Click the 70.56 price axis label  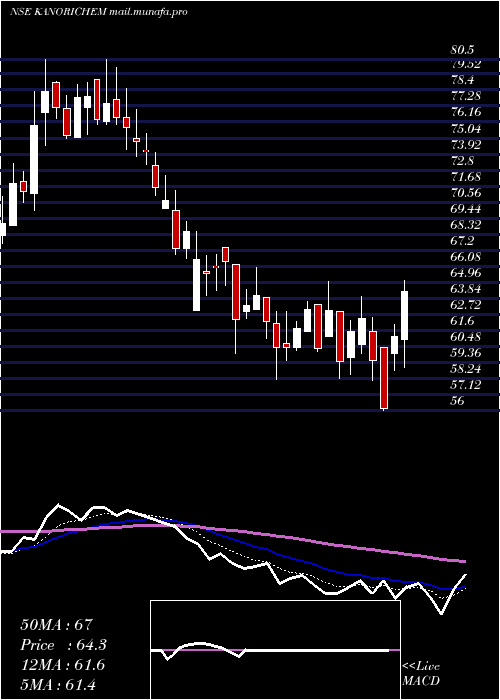click(466, 193)
